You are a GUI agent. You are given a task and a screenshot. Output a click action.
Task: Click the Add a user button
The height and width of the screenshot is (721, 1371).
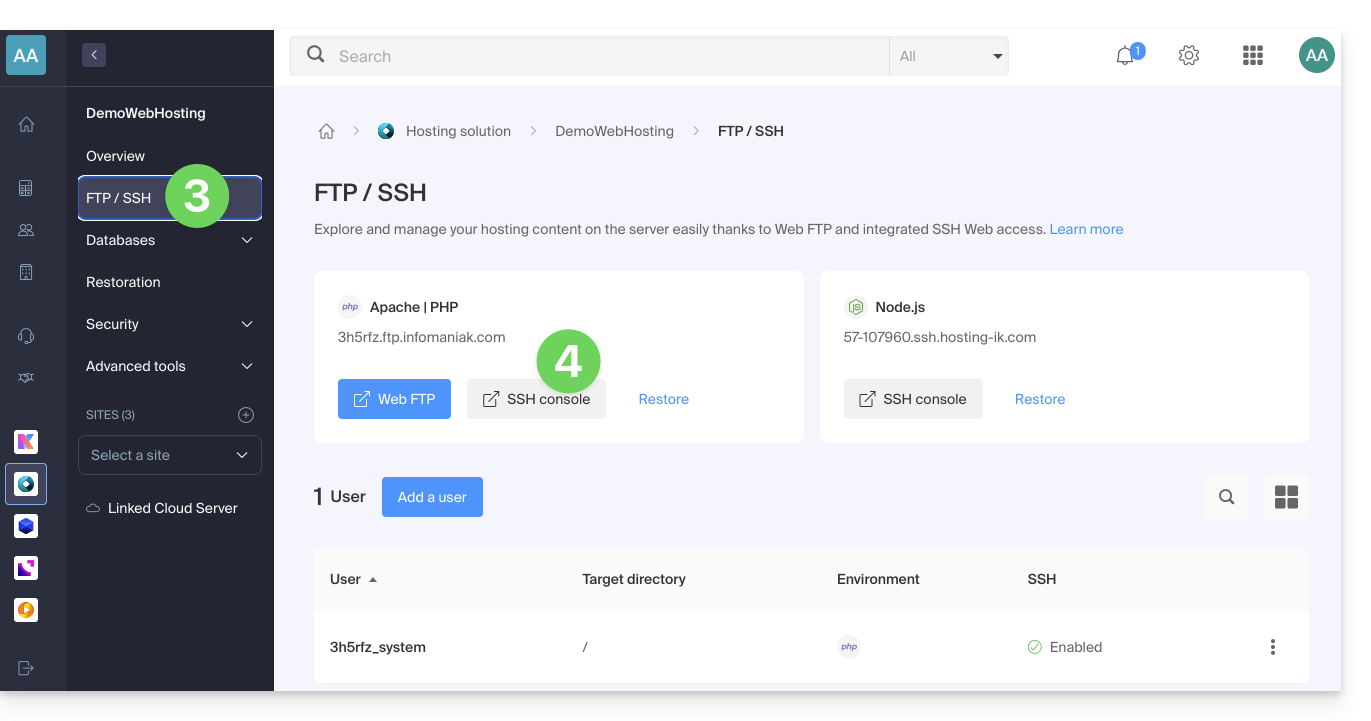[x=432, y=497]
